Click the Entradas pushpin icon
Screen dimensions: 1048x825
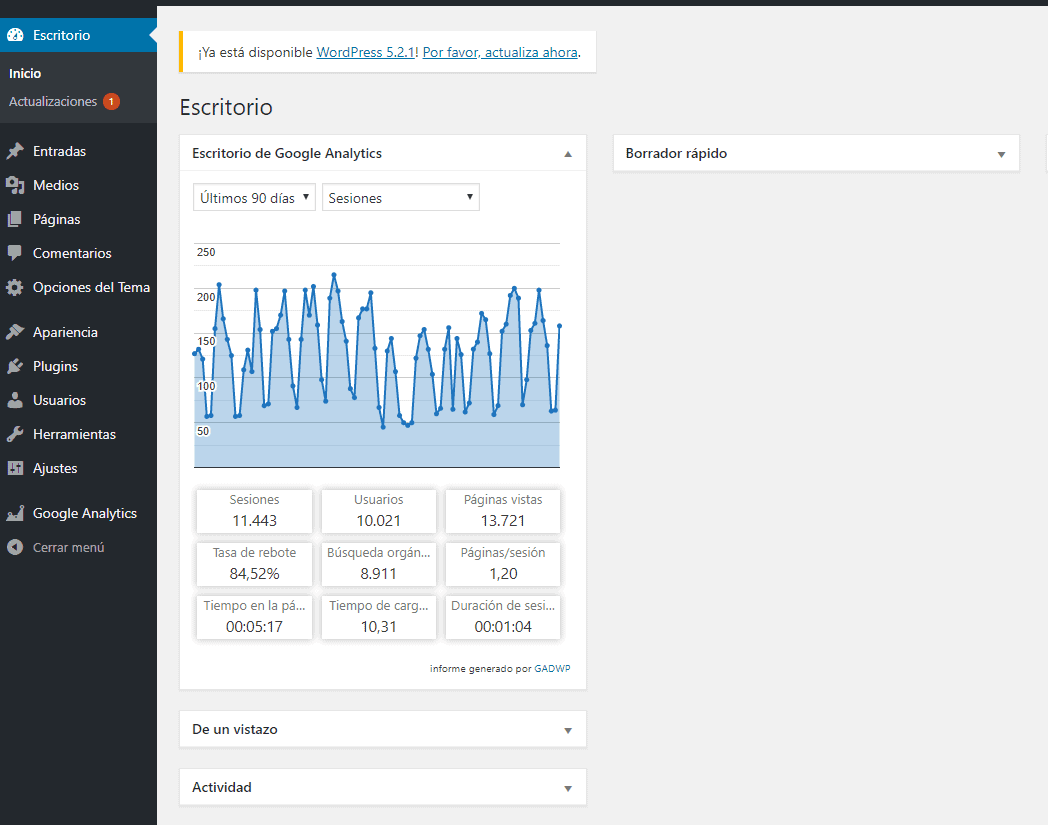point(15,152)
